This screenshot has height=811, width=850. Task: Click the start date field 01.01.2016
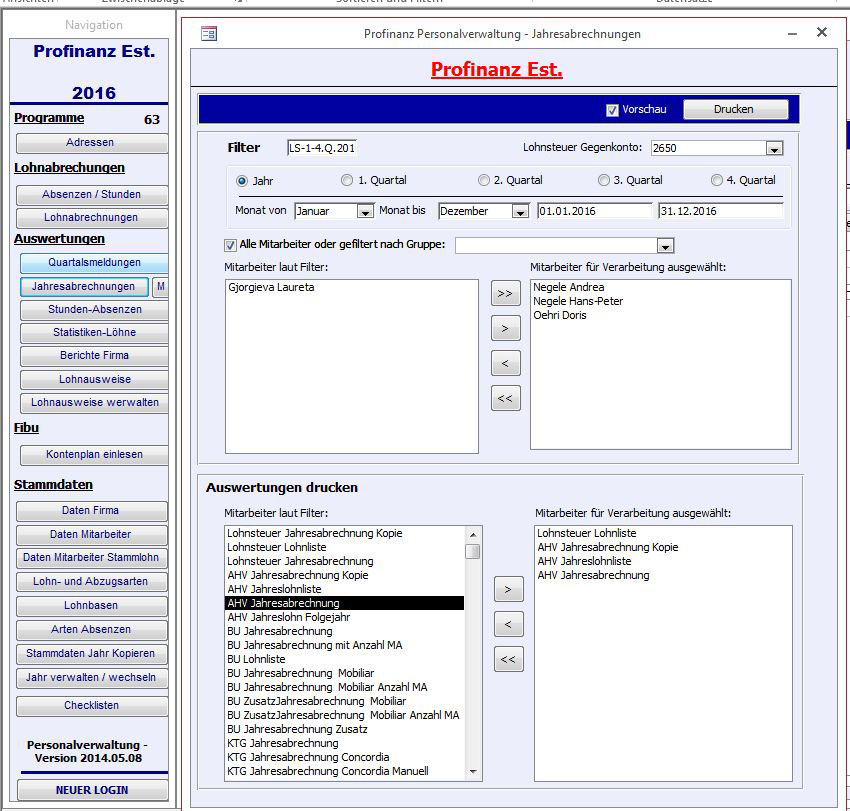pyautogui.click(x=595, y=211)
